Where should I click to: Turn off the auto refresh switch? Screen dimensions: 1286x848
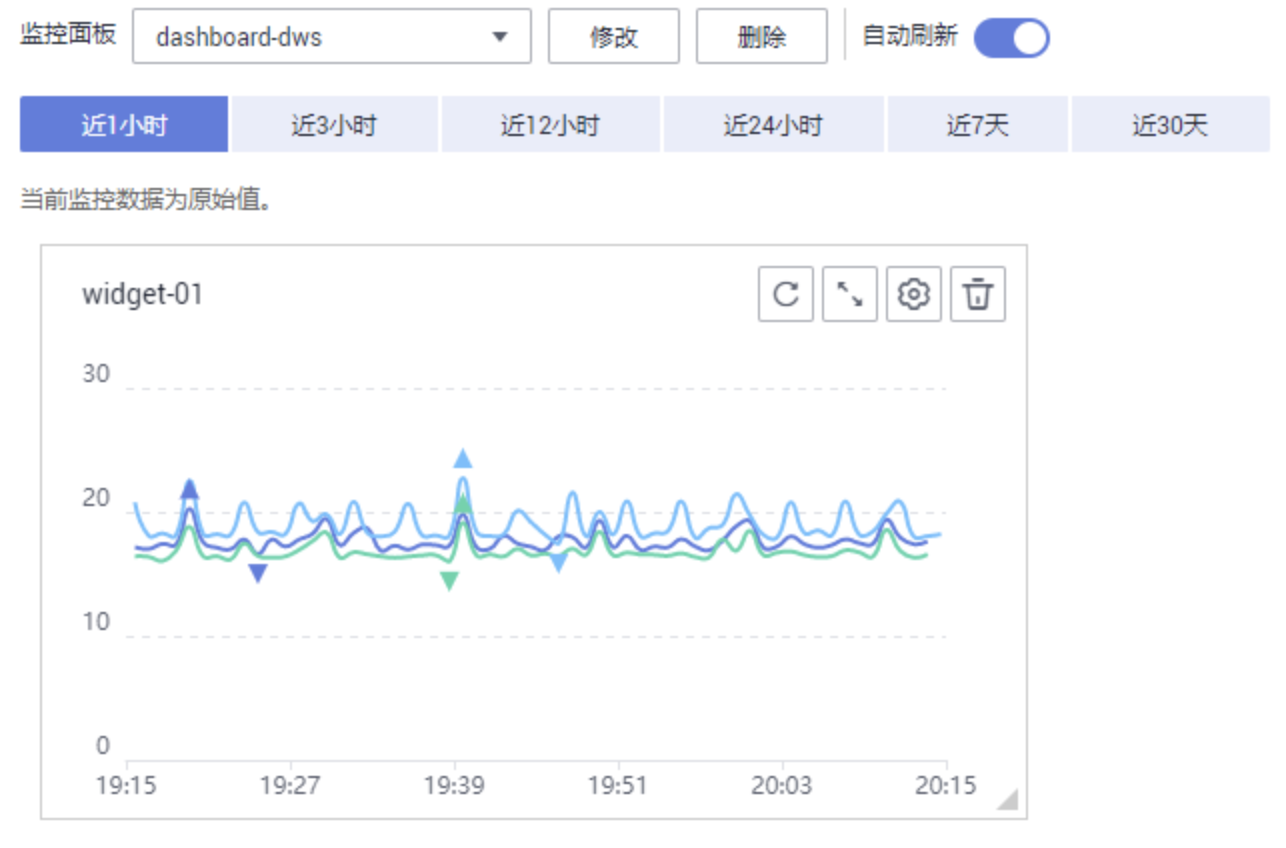[1011, 38]
